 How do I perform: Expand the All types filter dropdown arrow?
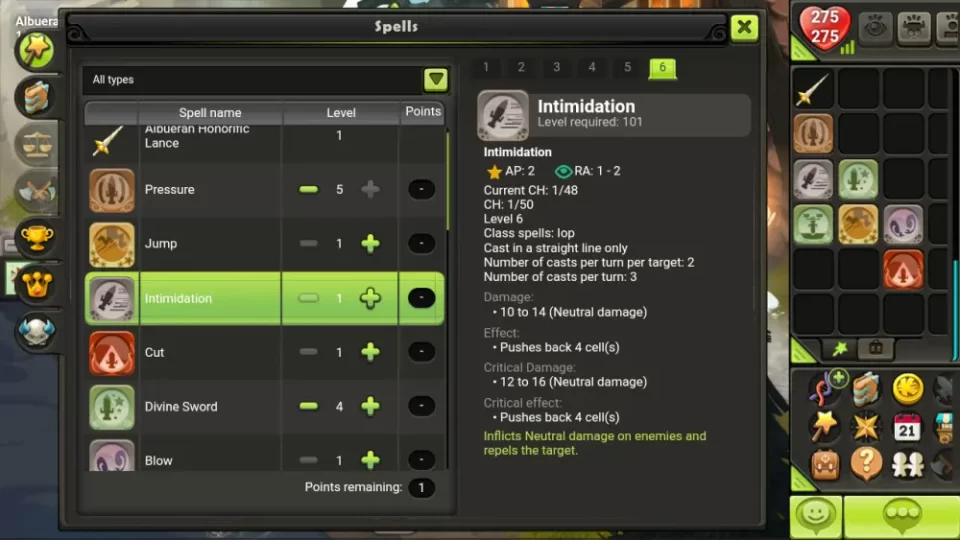pos(436,80)
